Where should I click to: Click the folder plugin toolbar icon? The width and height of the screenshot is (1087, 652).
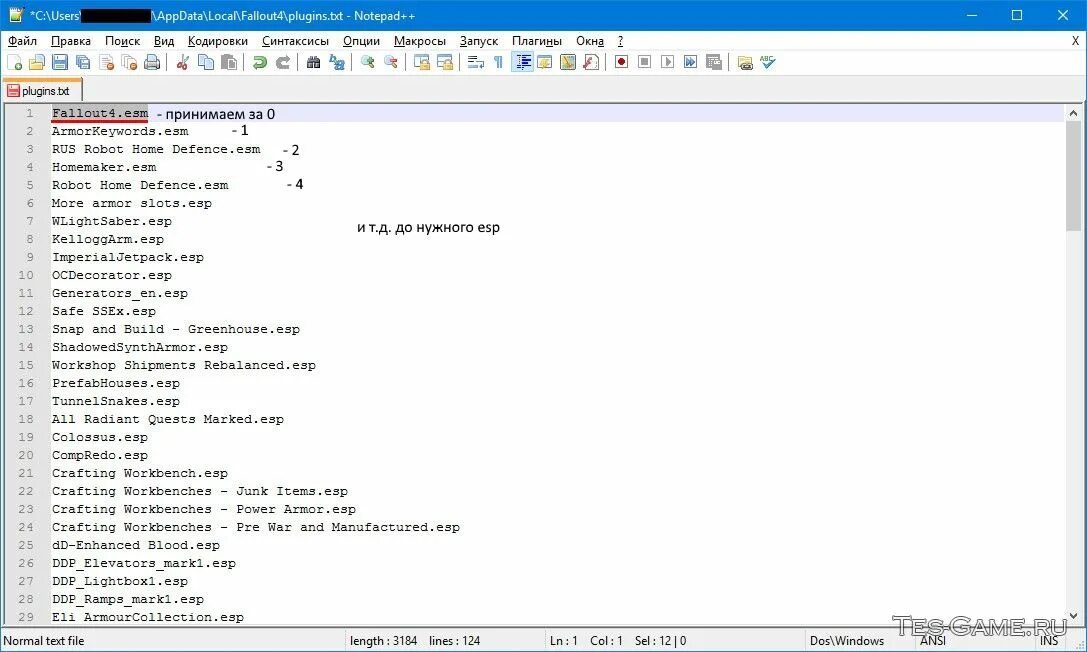pos(745,62)
